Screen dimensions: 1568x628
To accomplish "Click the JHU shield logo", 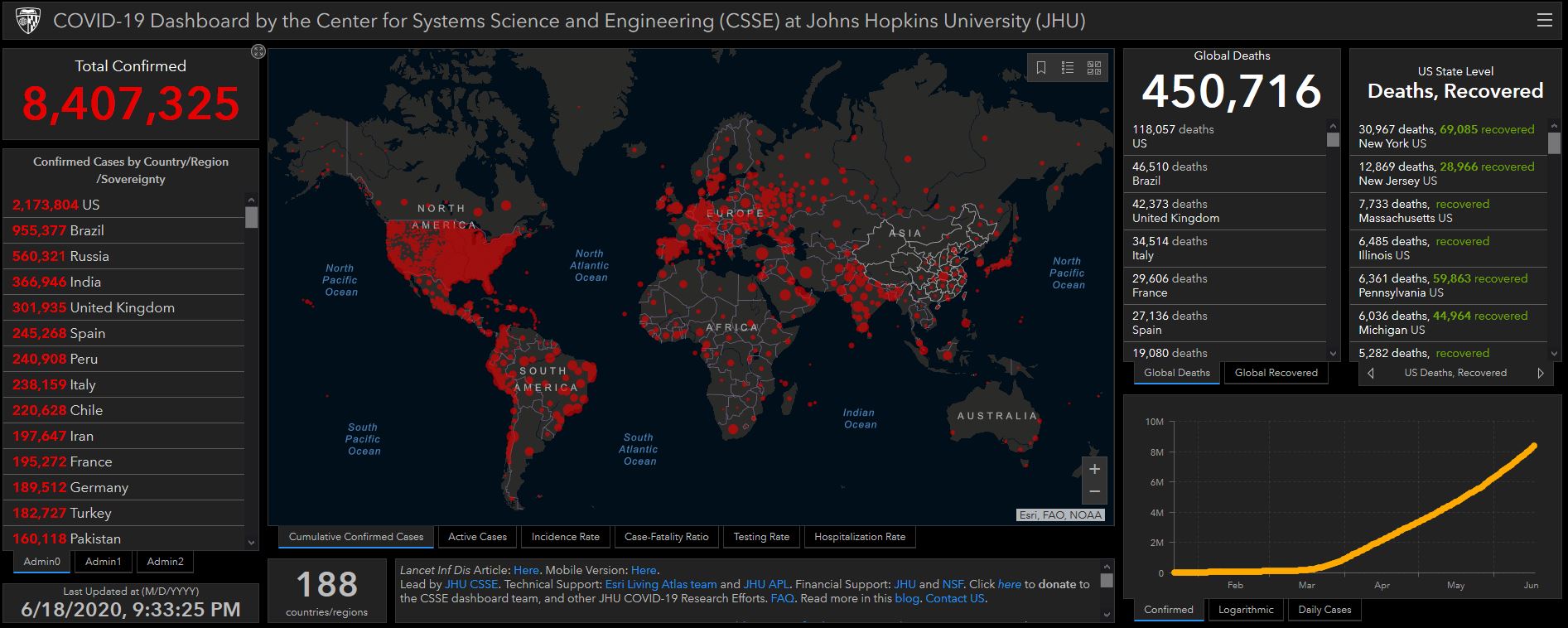I will (27, 21).
